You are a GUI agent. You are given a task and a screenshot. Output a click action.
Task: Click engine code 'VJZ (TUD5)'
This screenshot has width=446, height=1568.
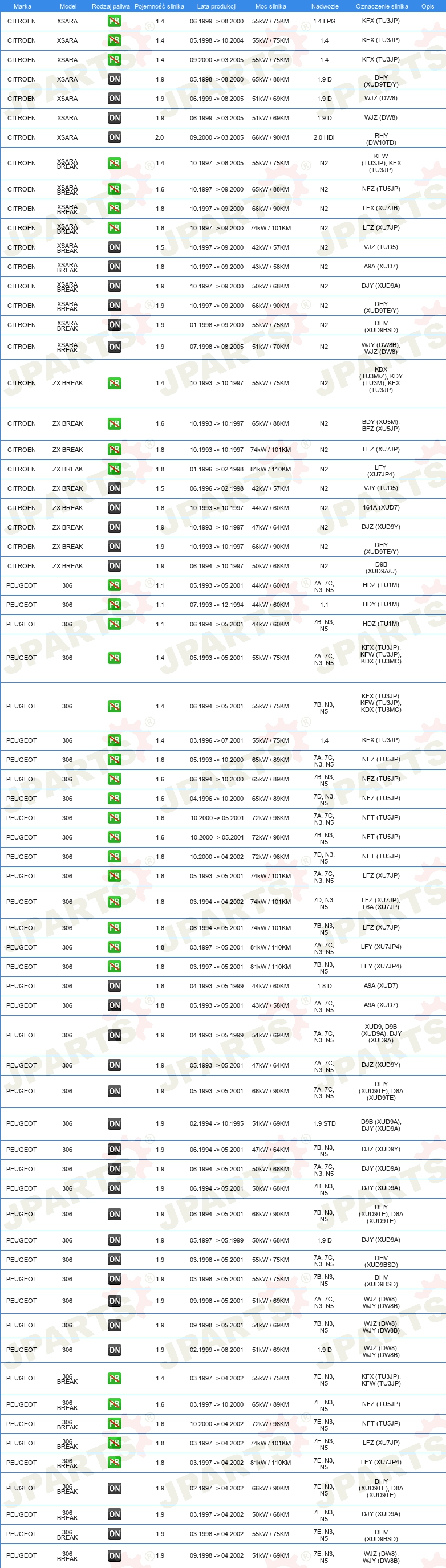[x=381, y=247]
